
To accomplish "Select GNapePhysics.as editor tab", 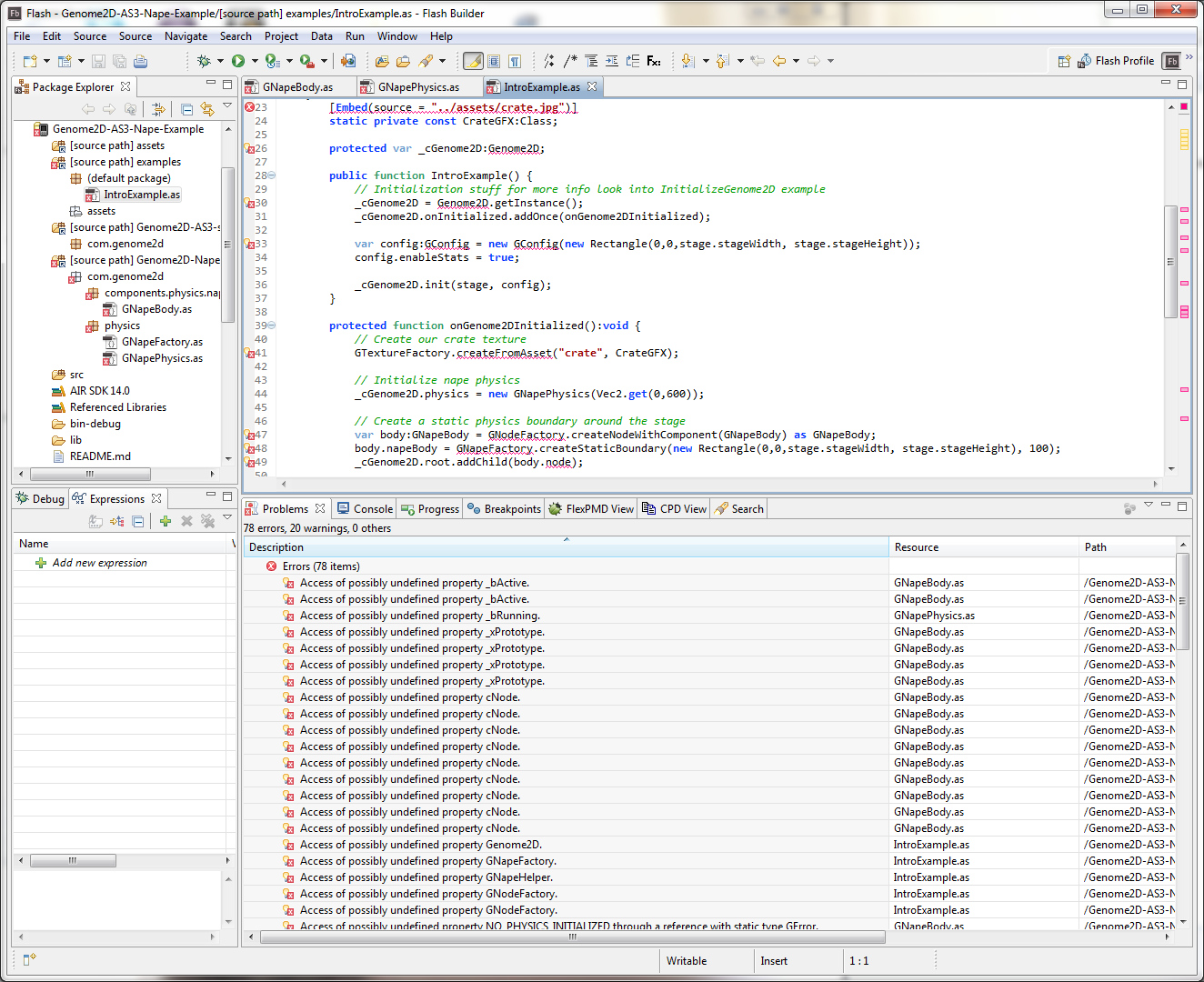I will click(x=417, y=87).
